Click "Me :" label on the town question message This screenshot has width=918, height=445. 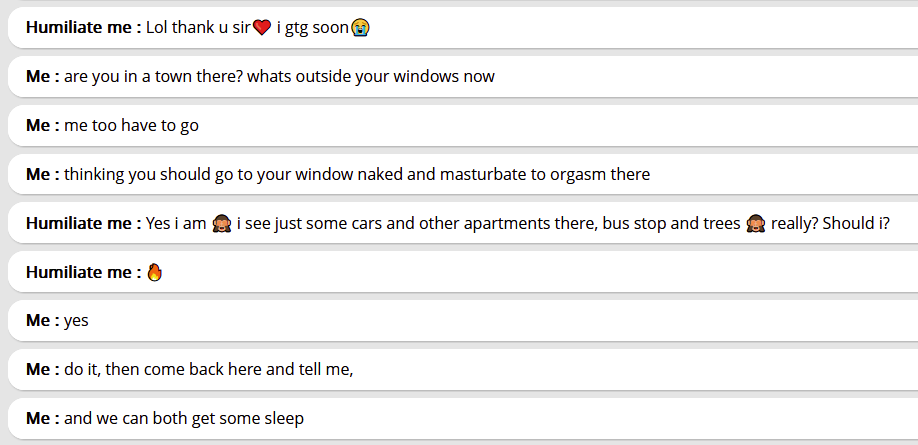pos(43,77)
